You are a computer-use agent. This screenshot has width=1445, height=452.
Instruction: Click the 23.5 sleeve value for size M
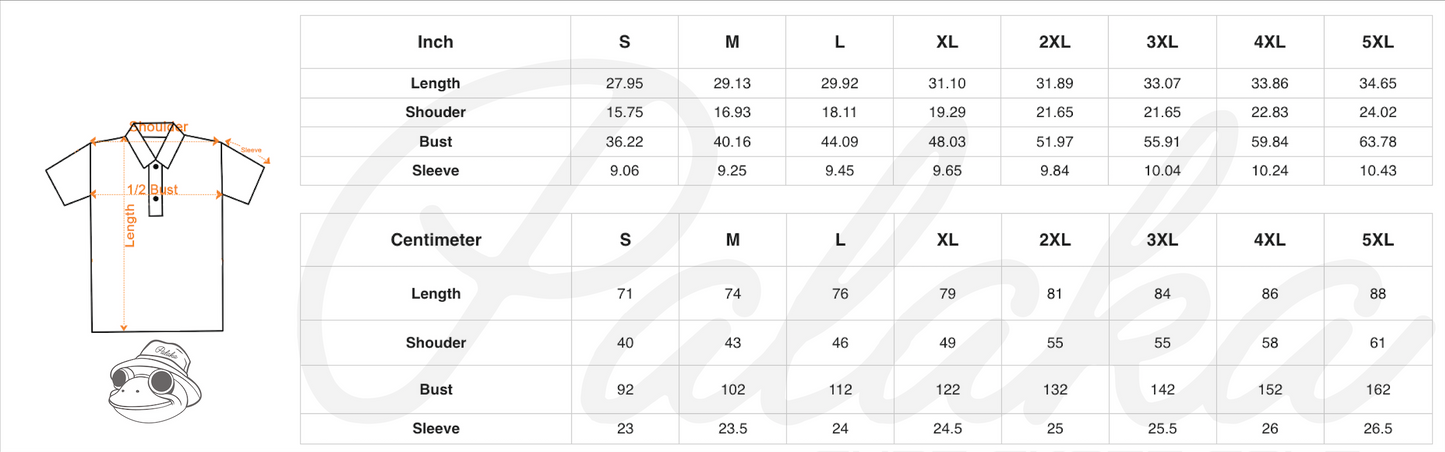[x=732, y=429]
